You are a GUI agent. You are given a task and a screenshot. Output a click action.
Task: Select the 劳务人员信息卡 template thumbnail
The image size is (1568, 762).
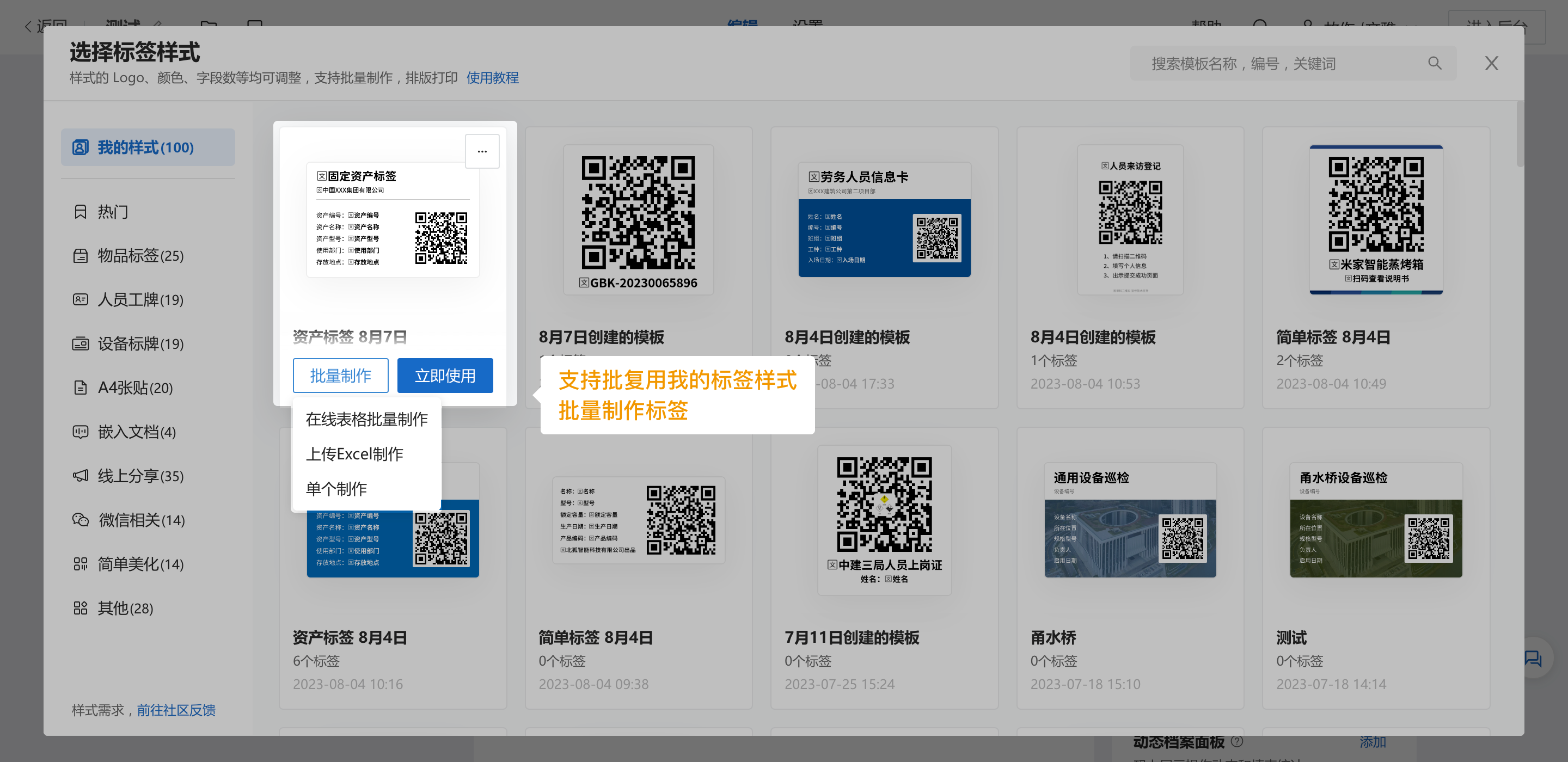point(884,220)
